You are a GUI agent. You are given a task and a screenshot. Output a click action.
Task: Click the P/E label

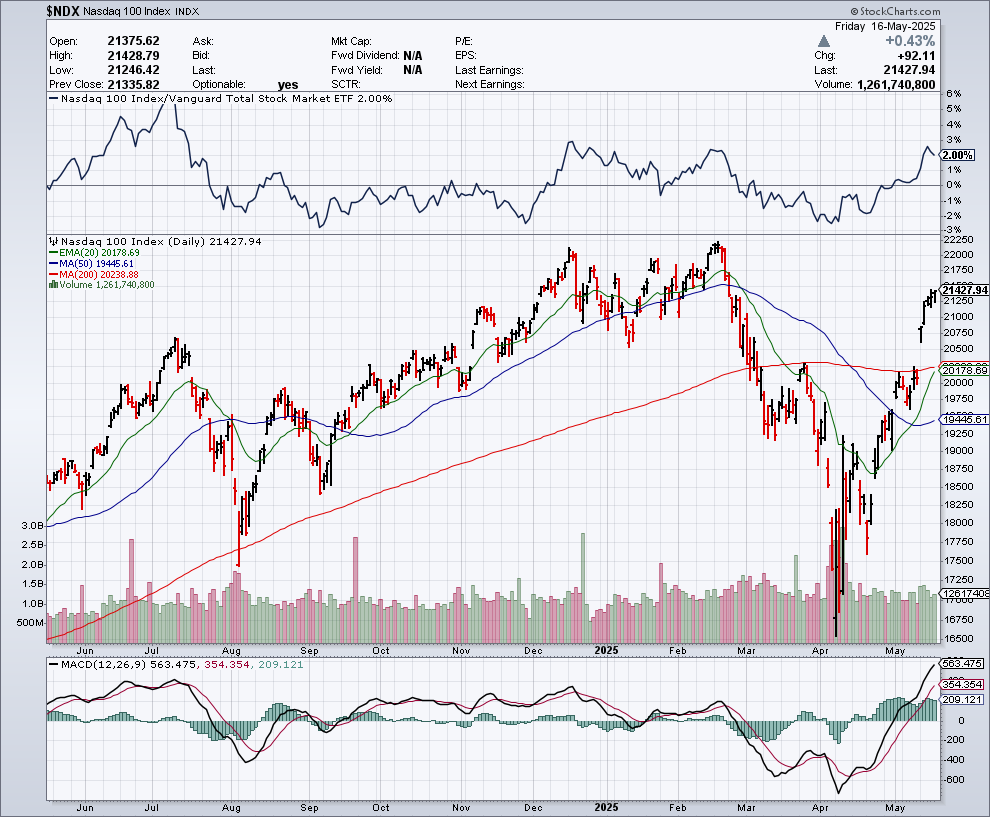tap(464, 41)
